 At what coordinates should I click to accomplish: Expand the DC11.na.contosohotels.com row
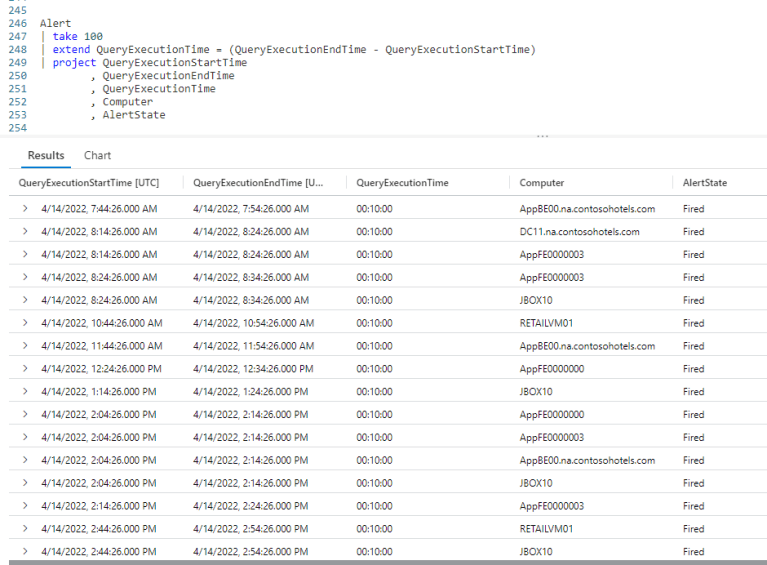[x=25, y=231]
